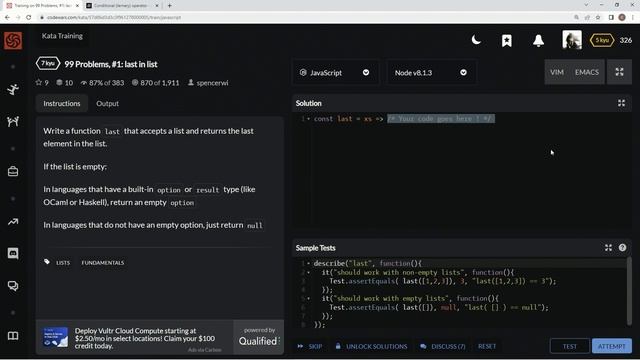Enable VIM key bindings
The height and width of the screenshot is (360, 640).
[x=557, y=72]
